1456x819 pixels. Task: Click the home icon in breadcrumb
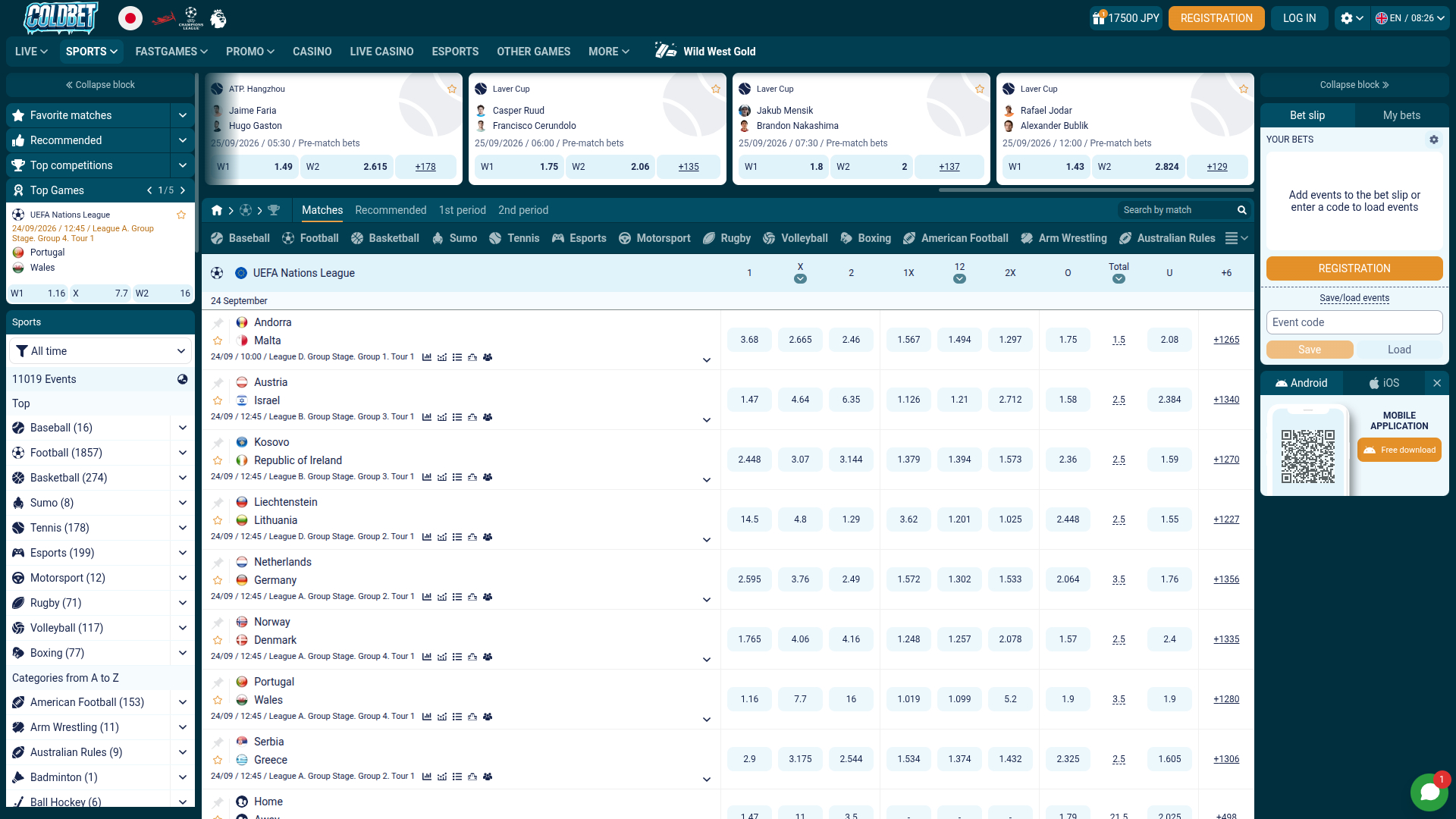tap(217, 210)
